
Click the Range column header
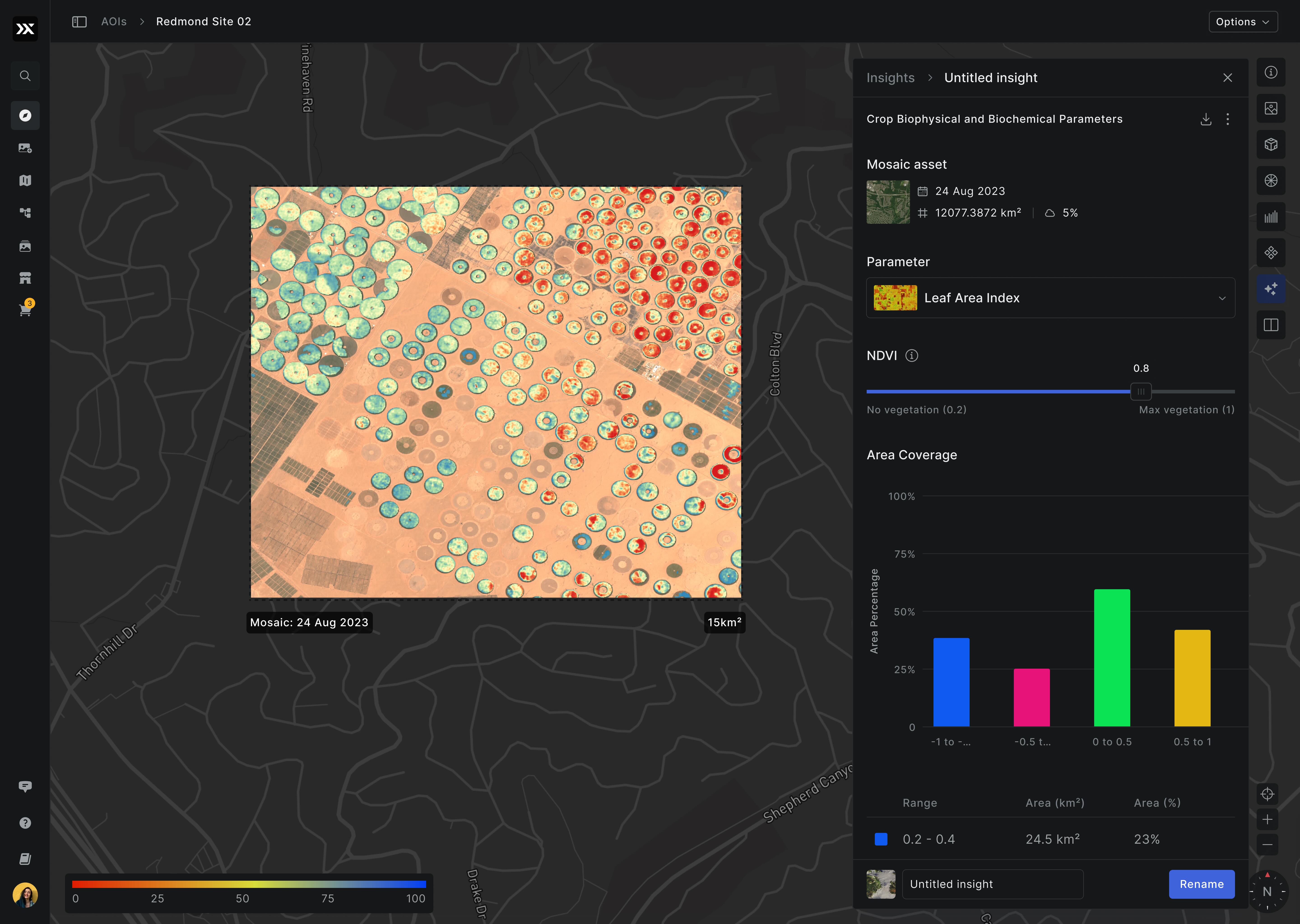coord(920,803)
